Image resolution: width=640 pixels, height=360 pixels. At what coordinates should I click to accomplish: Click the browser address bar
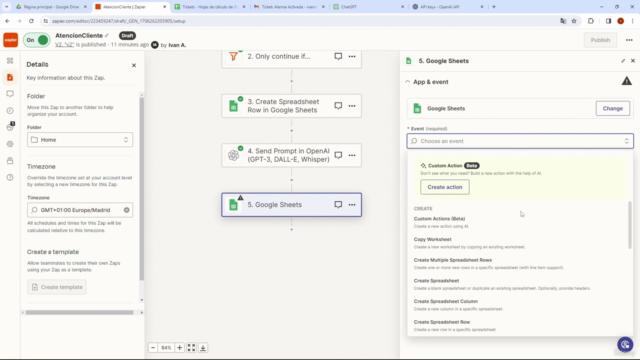click(302, 21)
